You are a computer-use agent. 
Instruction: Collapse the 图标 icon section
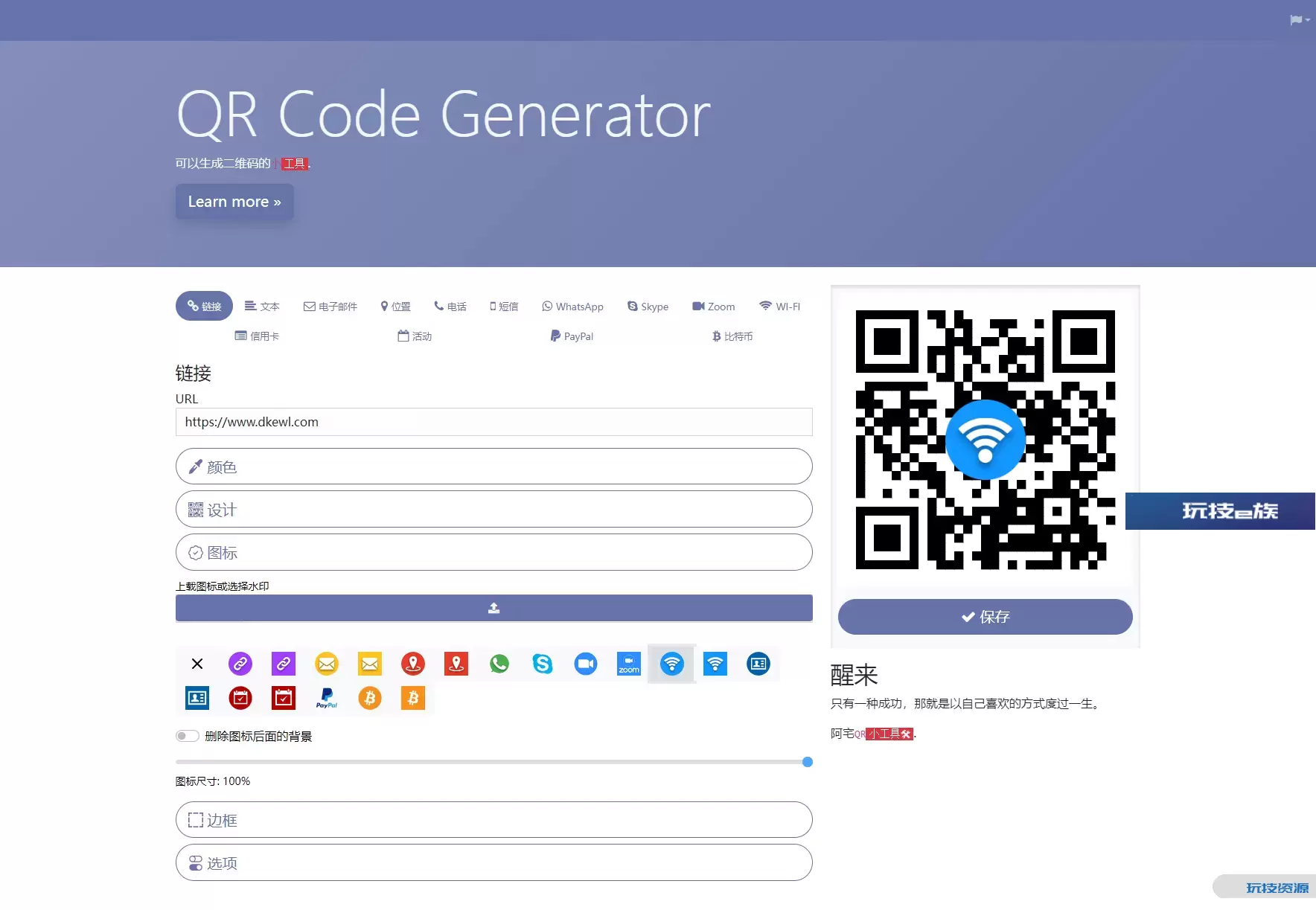[x=493, y=552]
